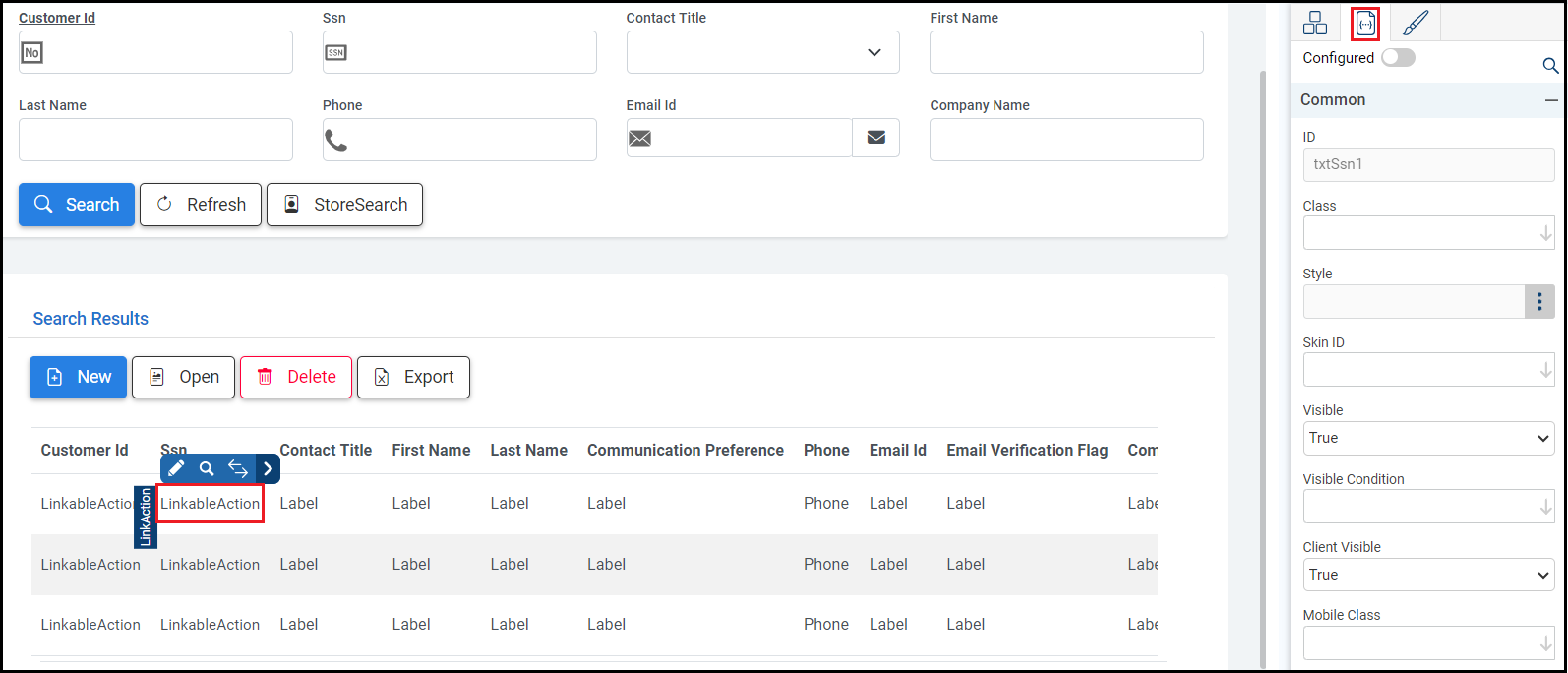Click the three-dot button in Style field
Viewport: 1568px width, 673px height.
pyautogui.click(x=1539, y=302)
